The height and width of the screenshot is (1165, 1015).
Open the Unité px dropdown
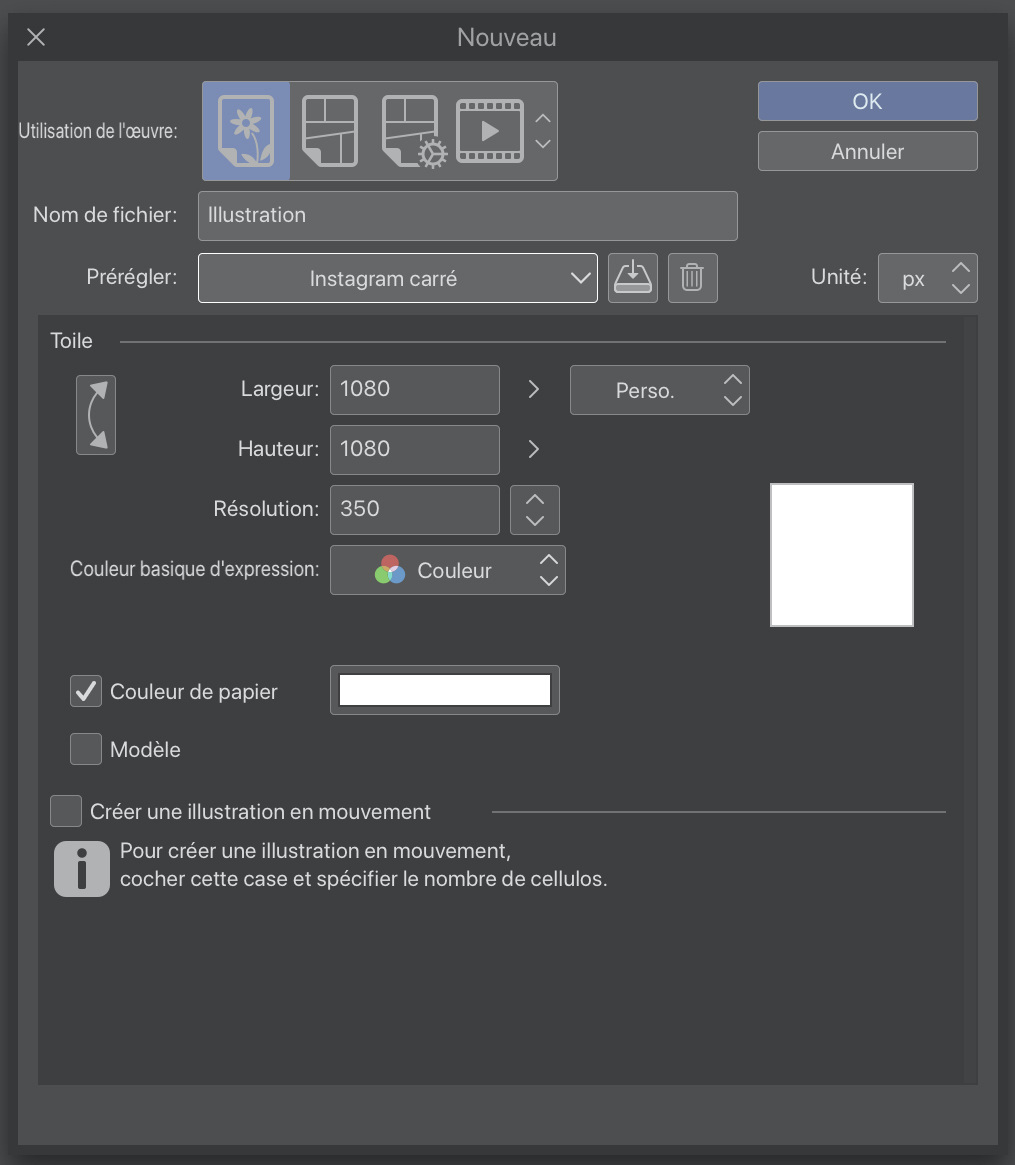coord(927,278)
